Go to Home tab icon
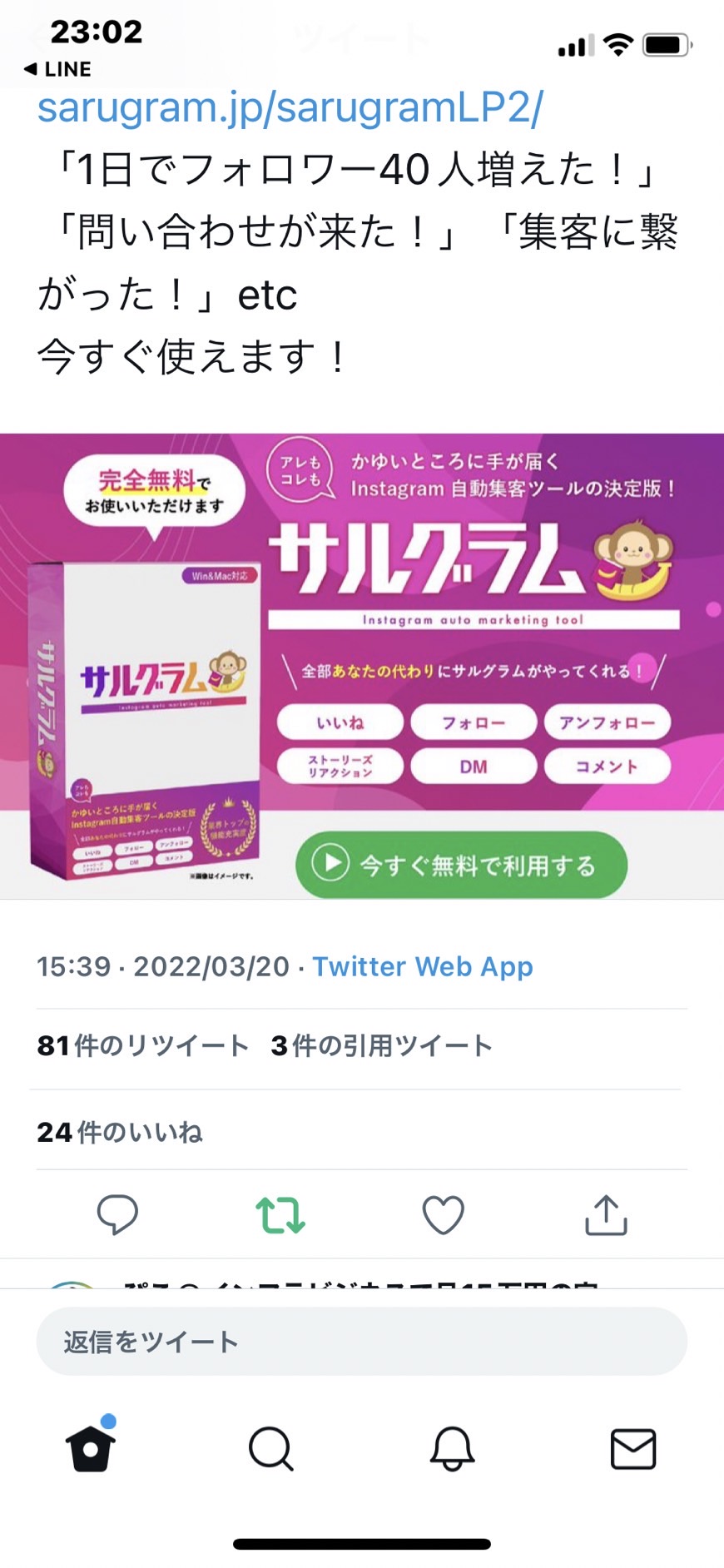724x1568 pixels. (x=90, y=1446)
